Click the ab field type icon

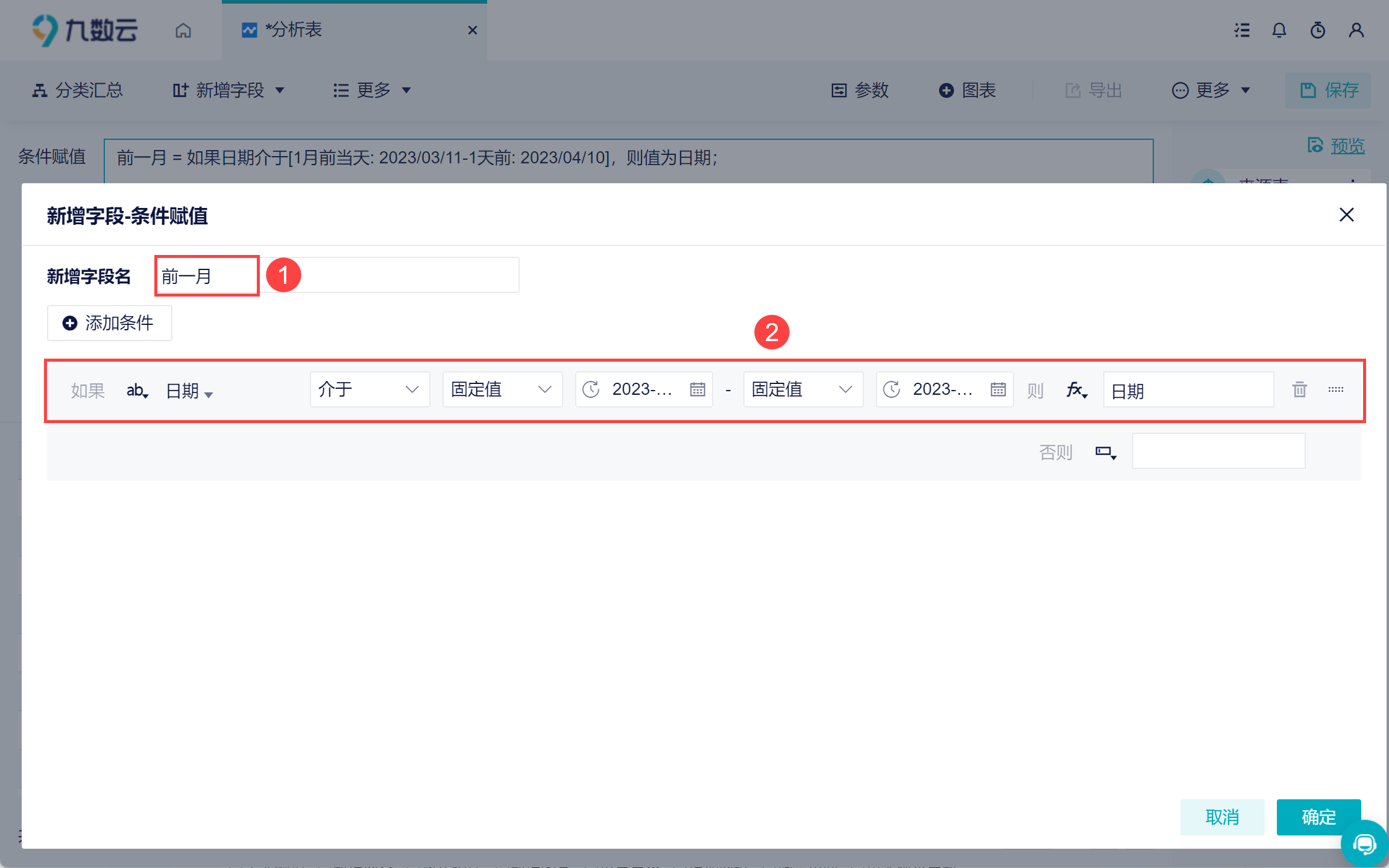click(x=137, y=391)
